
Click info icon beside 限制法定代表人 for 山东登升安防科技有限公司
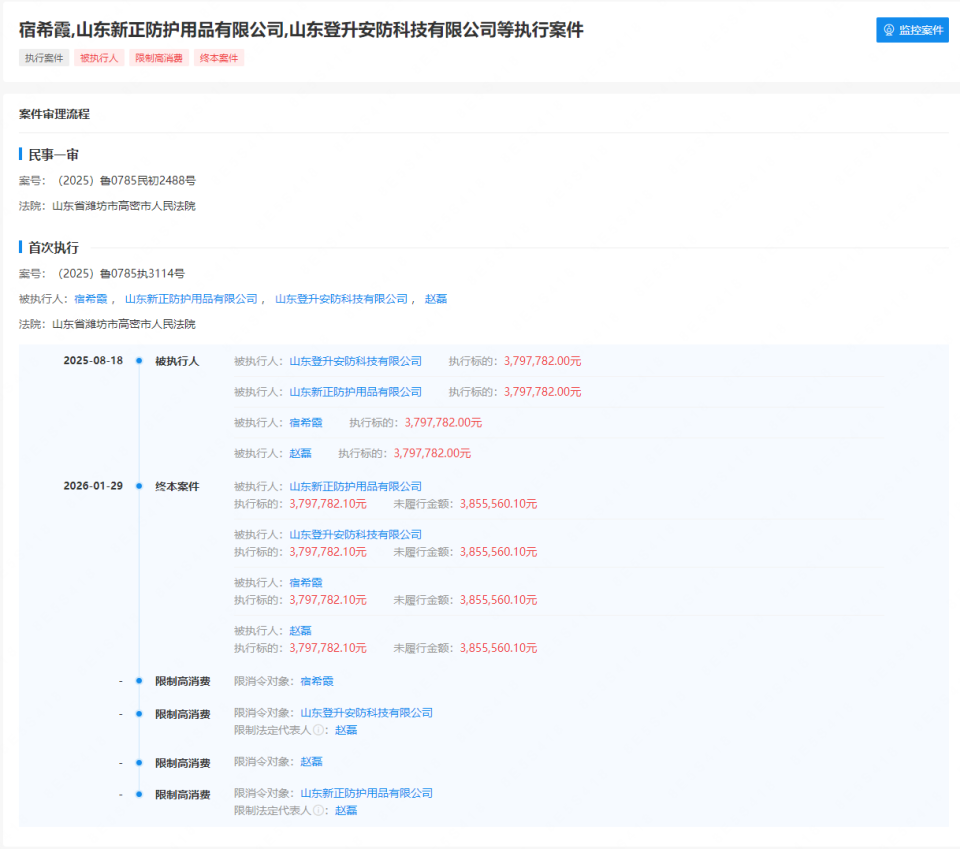tap(318, 730)
